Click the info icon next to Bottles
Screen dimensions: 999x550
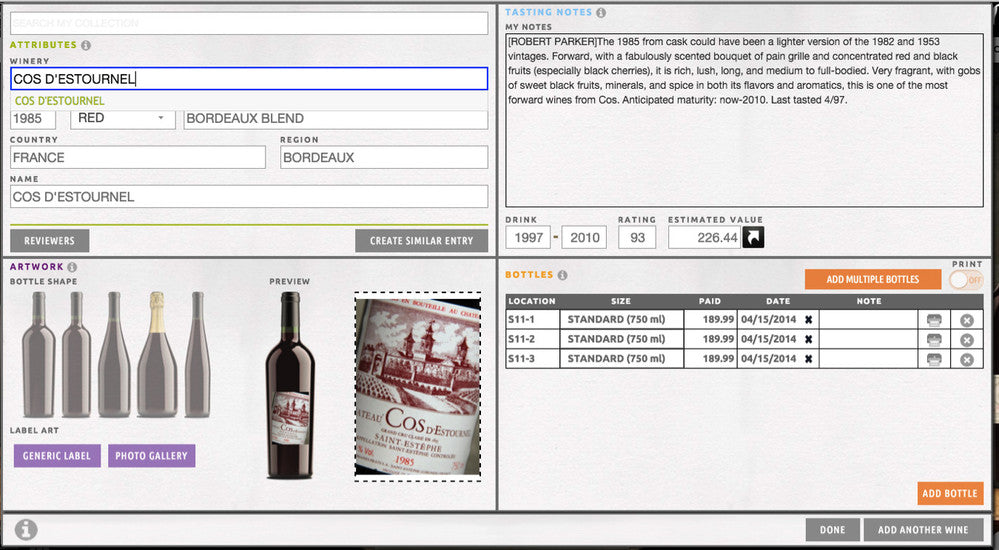pos(562,275)
